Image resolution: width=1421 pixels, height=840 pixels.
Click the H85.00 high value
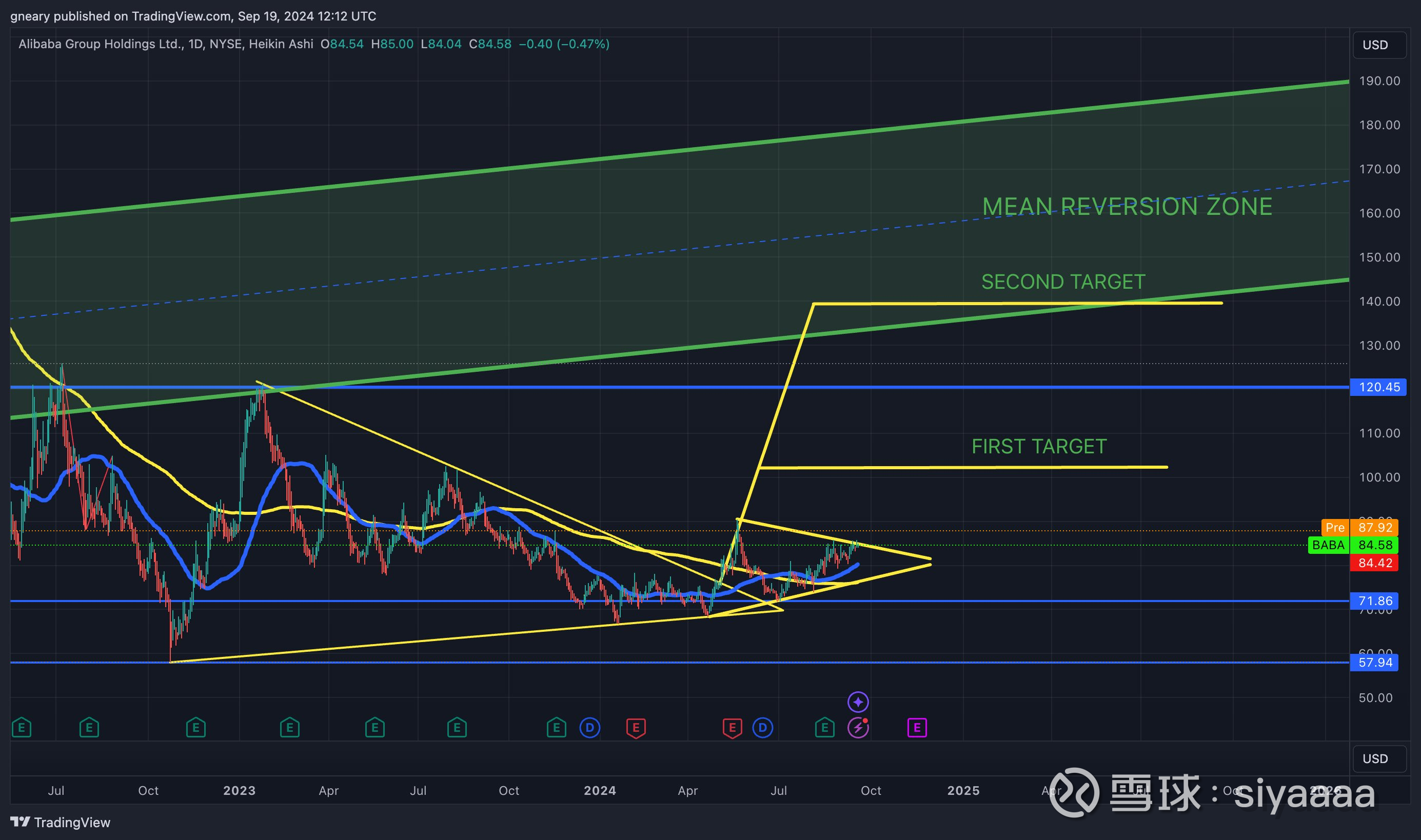[392, 44]
